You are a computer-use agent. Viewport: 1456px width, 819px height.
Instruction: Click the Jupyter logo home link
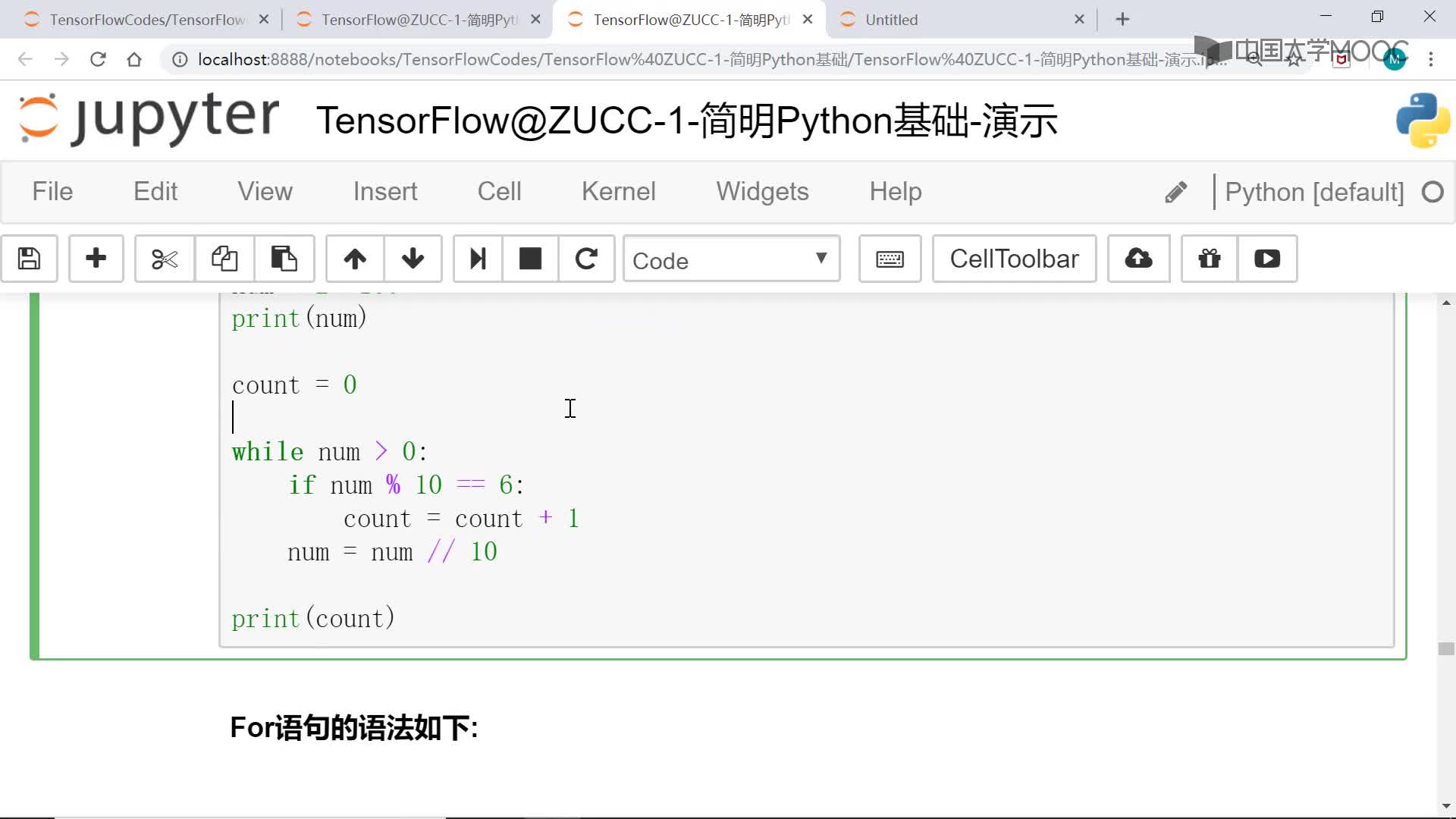pos(150,119)
